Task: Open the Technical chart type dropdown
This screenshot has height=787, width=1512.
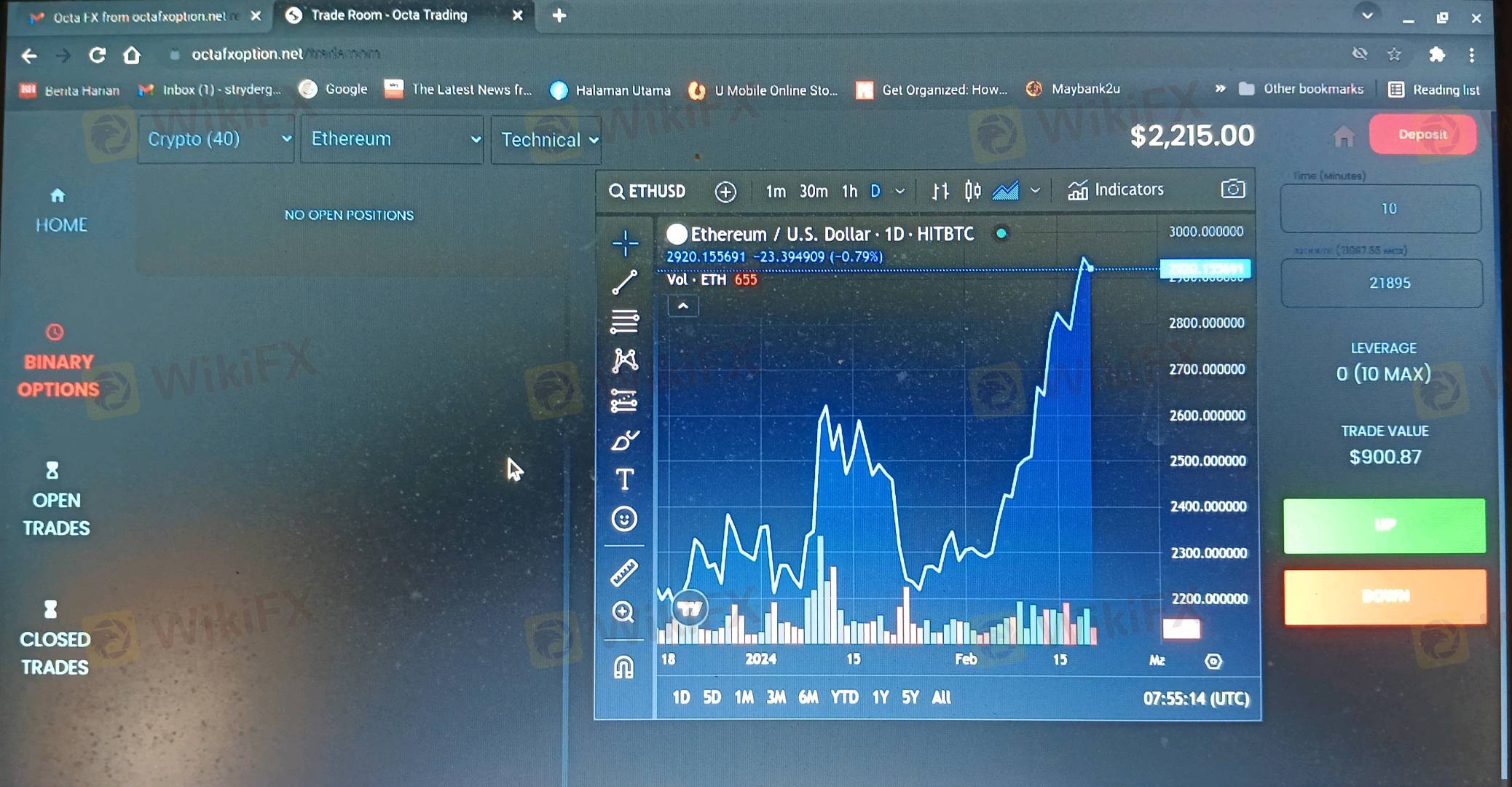Action: point(546,140)
